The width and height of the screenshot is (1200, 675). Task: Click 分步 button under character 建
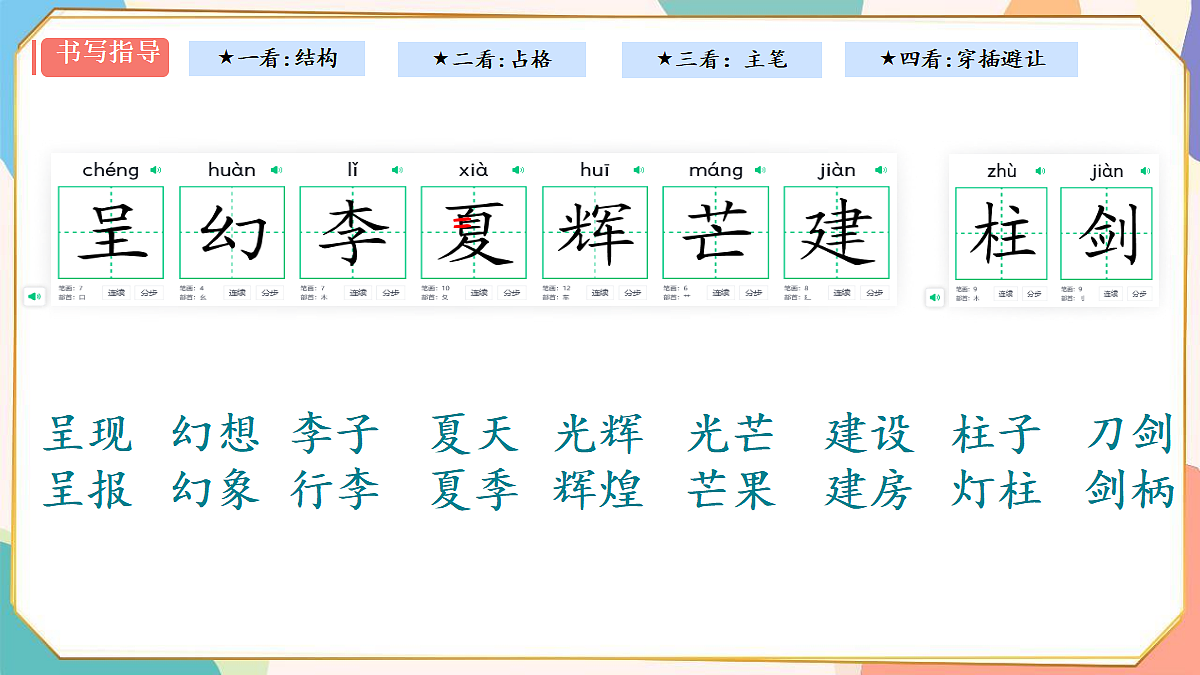click(x=875, y=293)
